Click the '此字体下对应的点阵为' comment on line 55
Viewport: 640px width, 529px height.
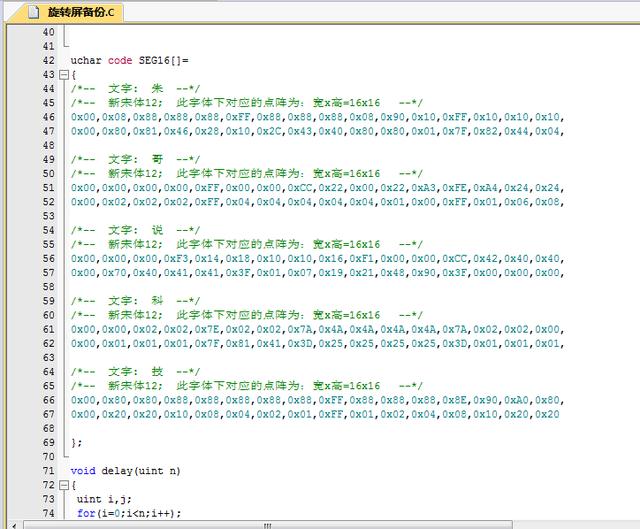pos(240,244)
